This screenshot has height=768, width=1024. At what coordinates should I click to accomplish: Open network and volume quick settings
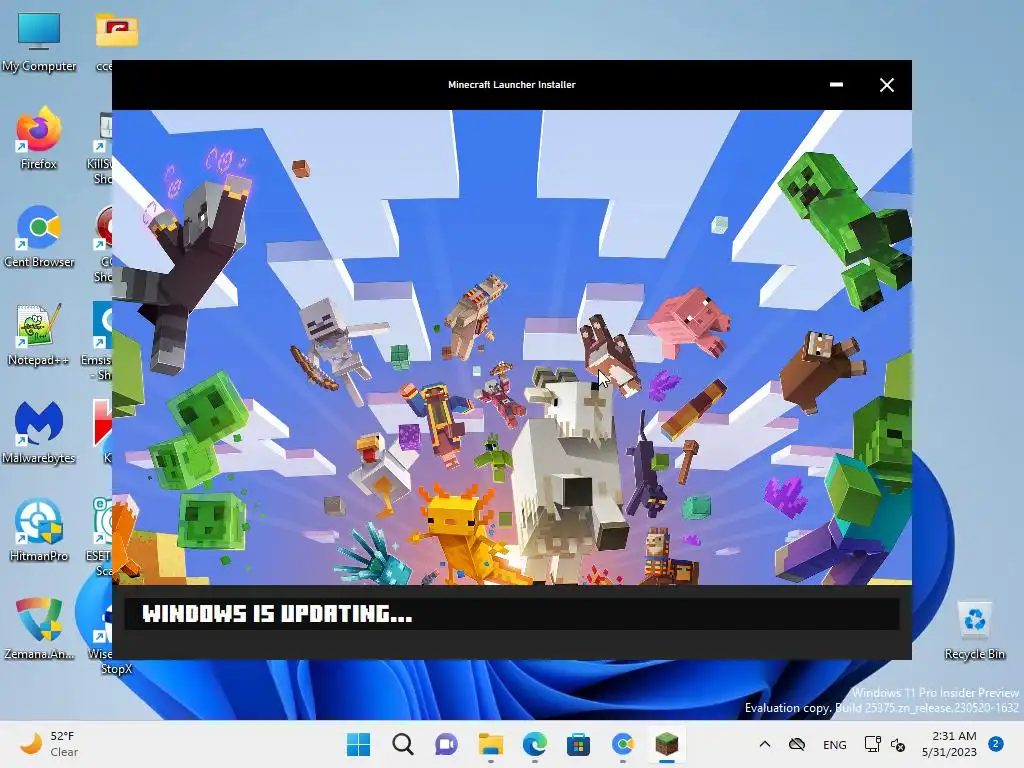[884, 744]
